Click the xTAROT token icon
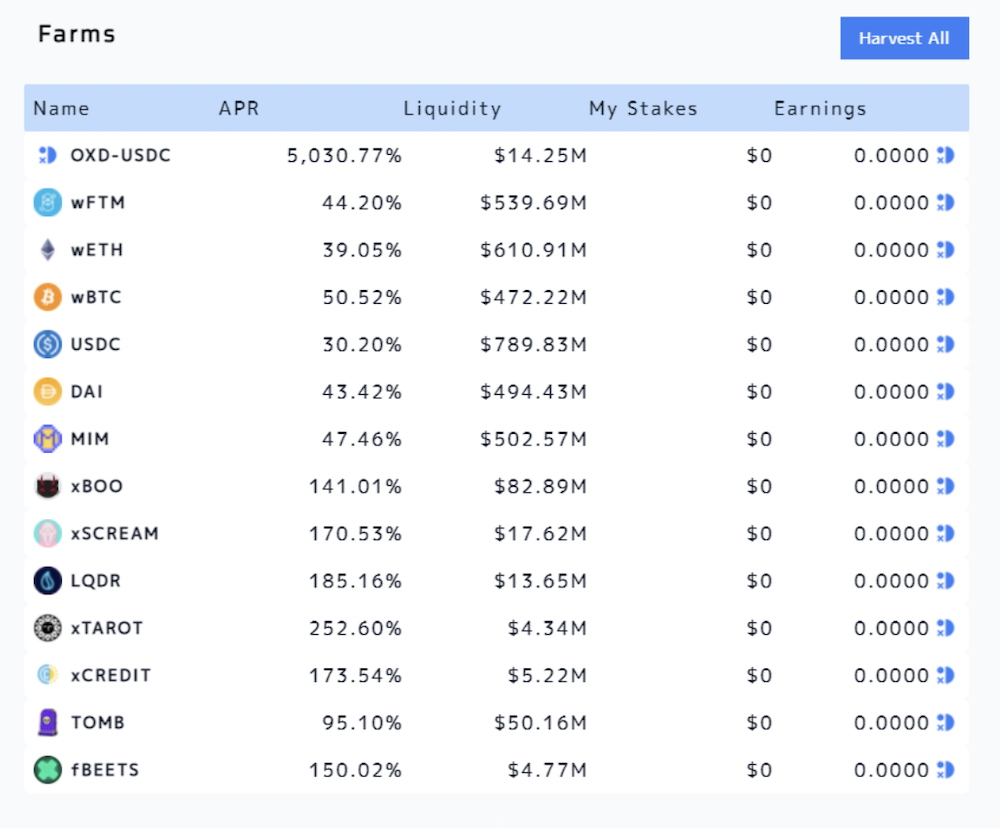1000x834 pixels. [48, 628]
